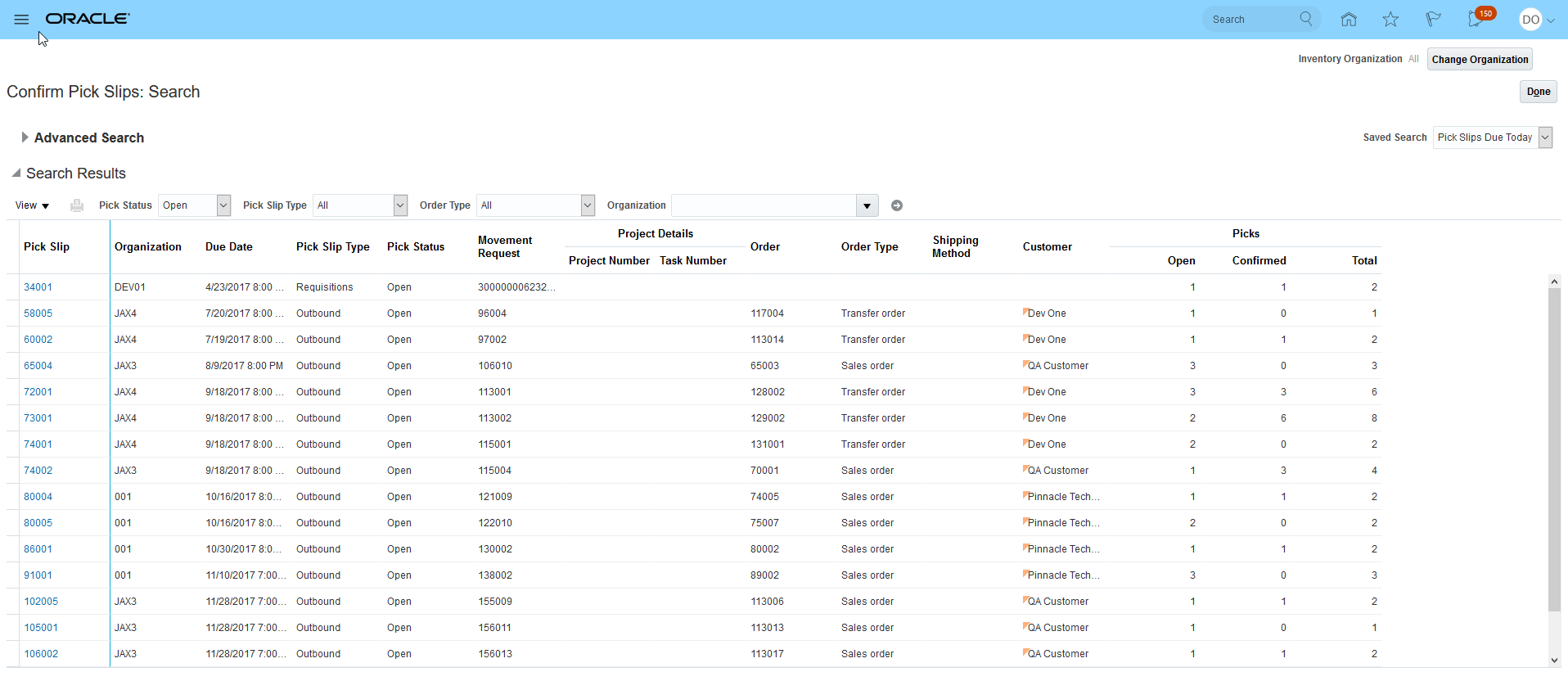Click the customer flag icon for Pick Slip 74002
Viewport: 1568px width, 681px height.
1025,469
